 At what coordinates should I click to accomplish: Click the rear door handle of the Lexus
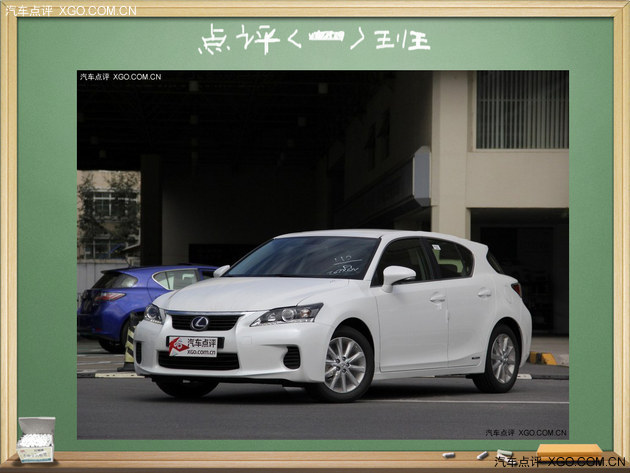pyautogui.click(x=484, y=293)
